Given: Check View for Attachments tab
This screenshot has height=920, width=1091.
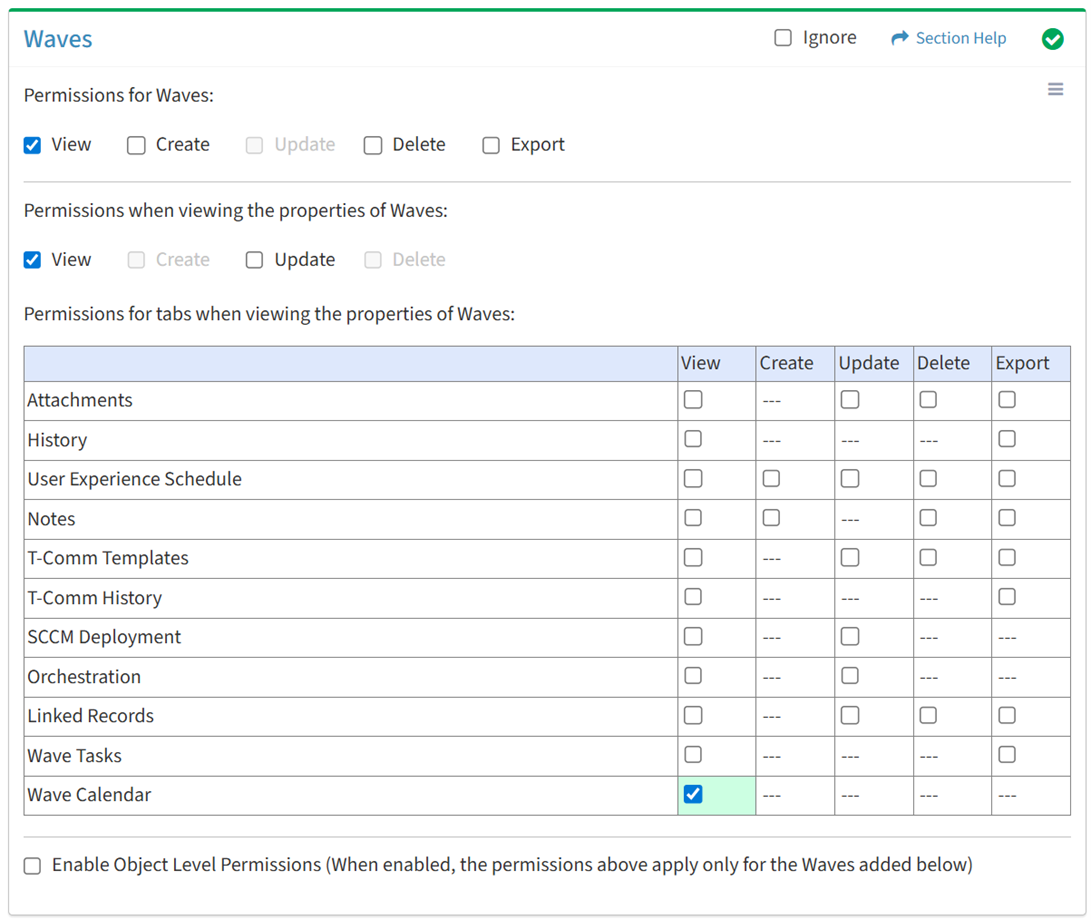Looking at the screenshot, I should [x=693, y=400].
